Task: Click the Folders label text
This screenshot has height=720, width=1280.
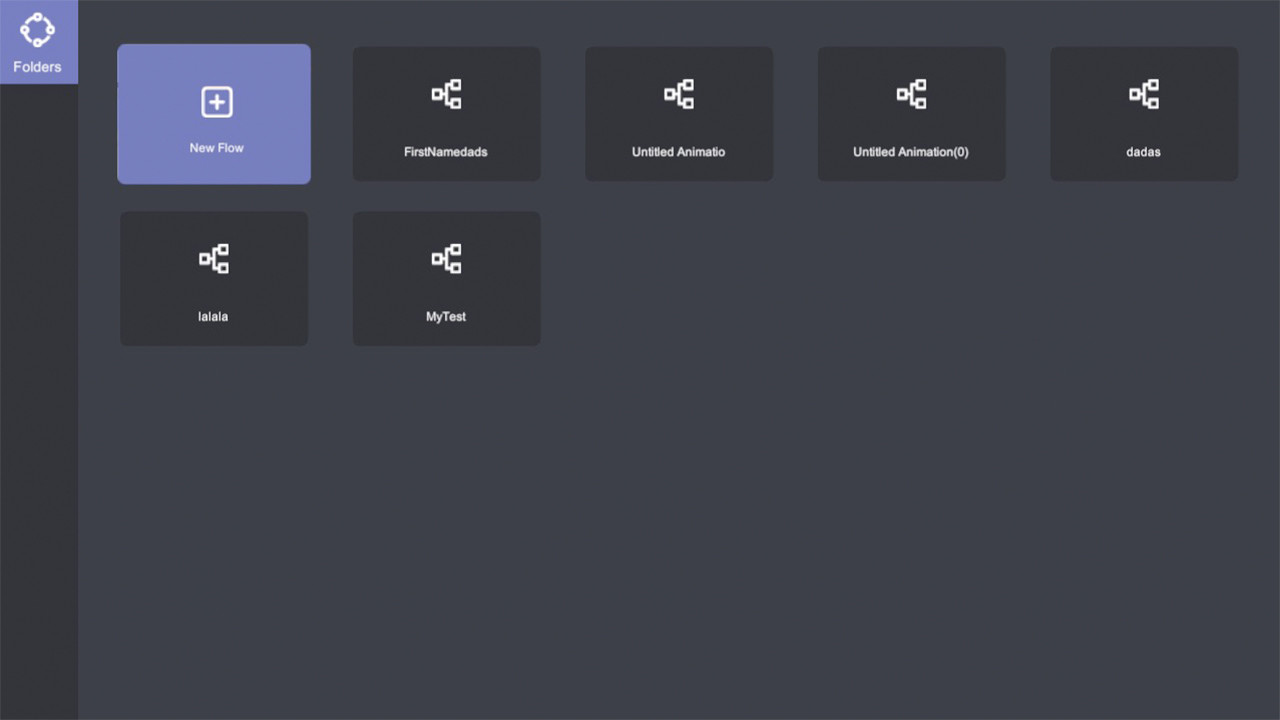Action: [x=38, y=67]
